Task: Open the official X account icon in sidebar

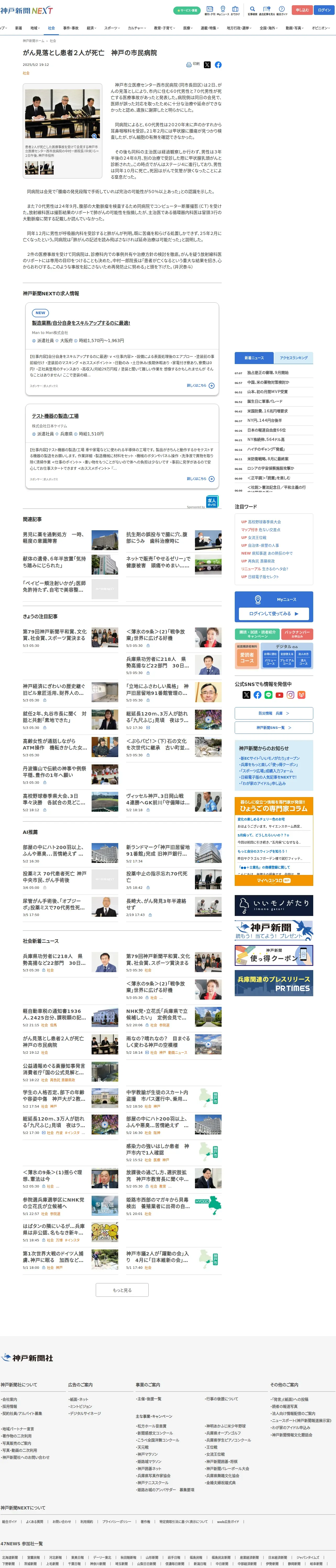Action: [246, 695]
